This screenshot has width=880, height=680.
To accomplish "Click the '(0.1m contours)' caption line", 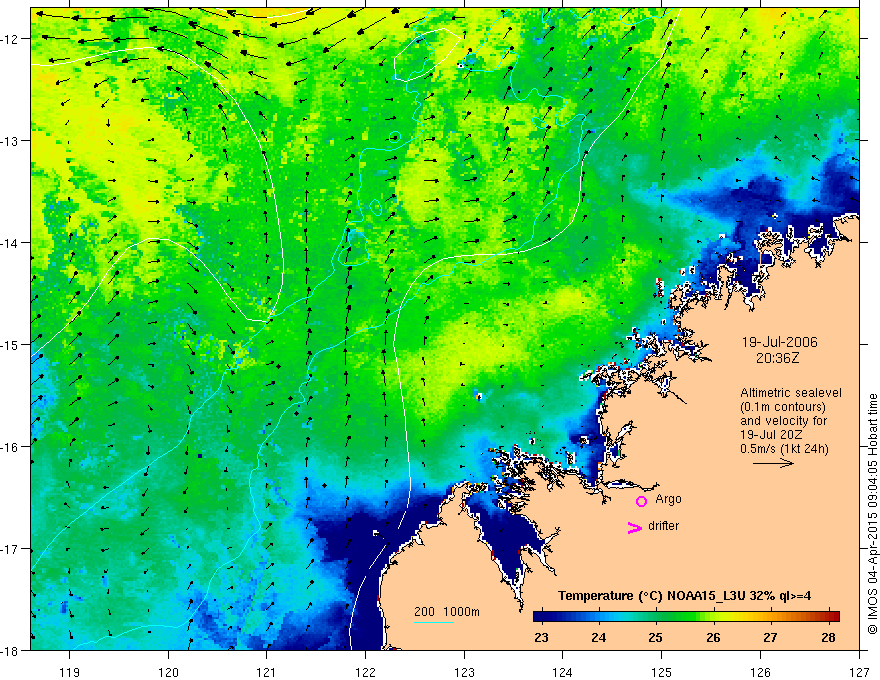I will click(x=783, y=407).
